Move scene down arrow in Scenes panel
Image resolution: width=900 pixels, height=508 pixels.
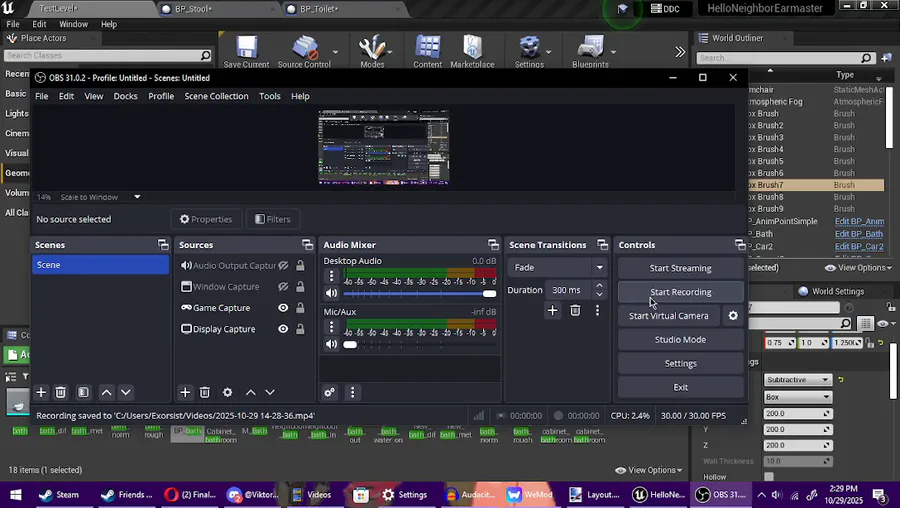(x=126, y=392)
